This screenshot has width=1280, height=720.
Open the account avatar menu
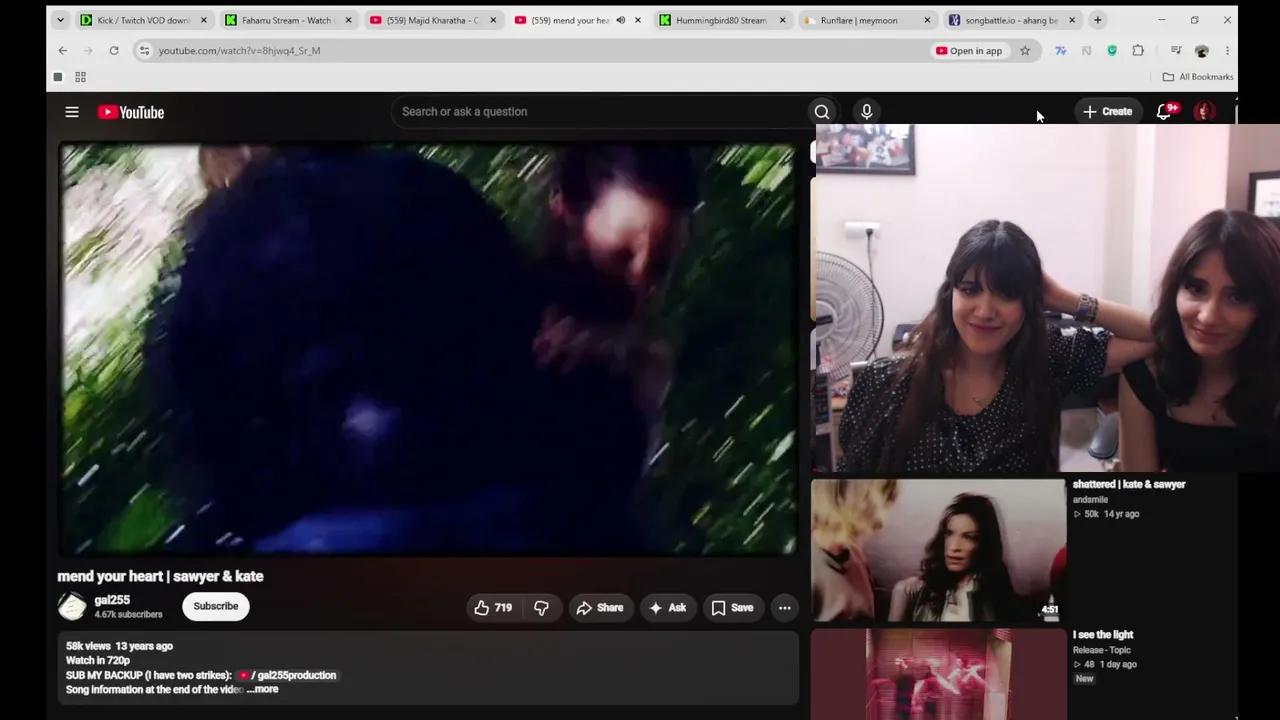1205,112
